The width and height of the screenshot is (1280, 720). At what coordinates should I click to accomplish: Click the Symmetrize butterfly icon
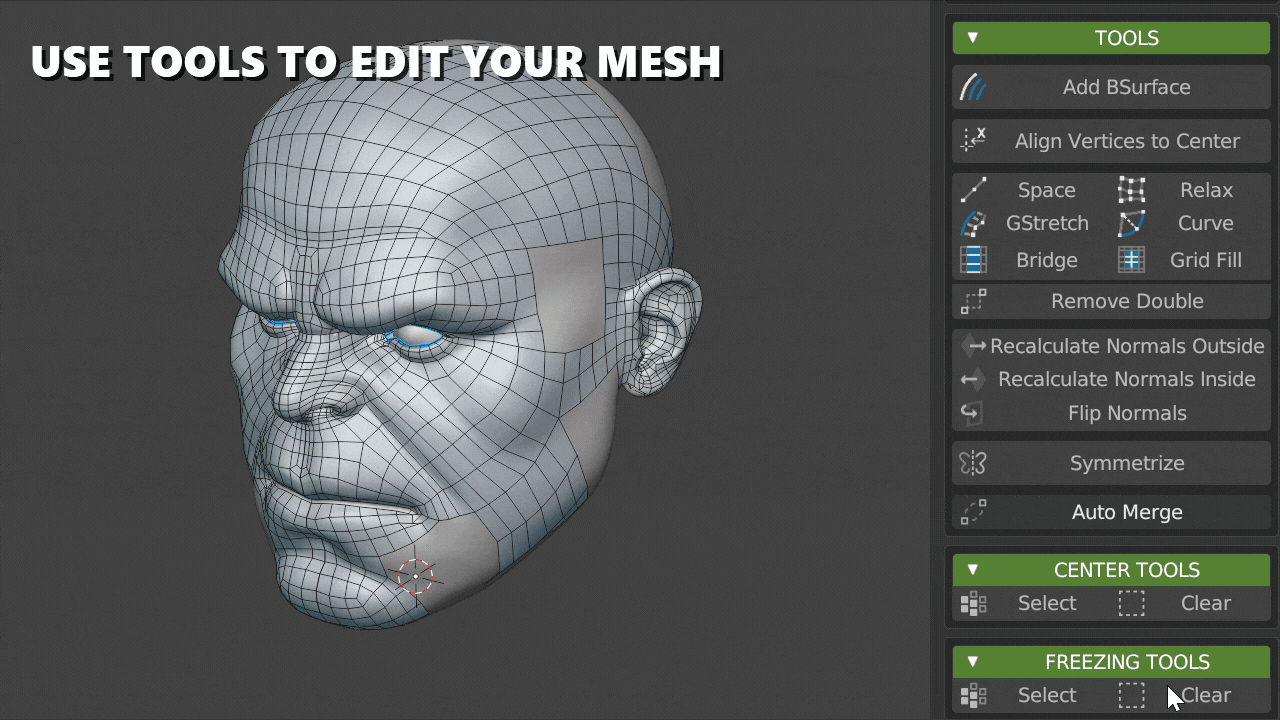(x=973, y=463)
